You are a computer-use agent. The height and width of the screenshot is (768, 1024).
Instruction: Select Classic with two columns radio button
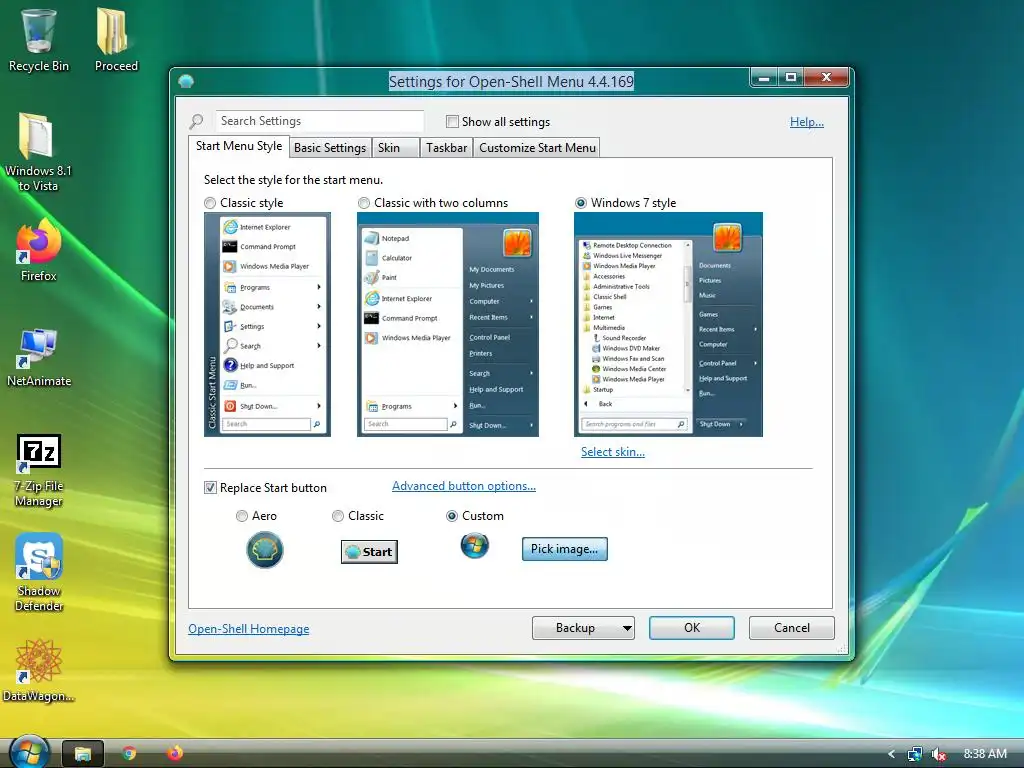click(x=364, y=203)
